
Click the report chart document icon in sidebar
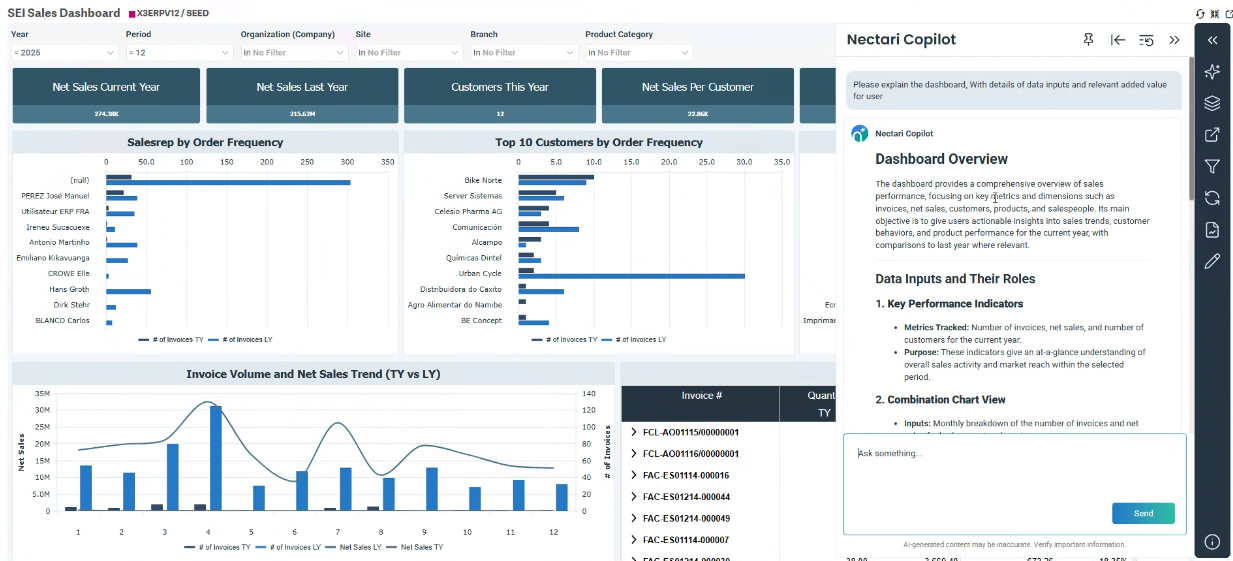pos(1212,230)
